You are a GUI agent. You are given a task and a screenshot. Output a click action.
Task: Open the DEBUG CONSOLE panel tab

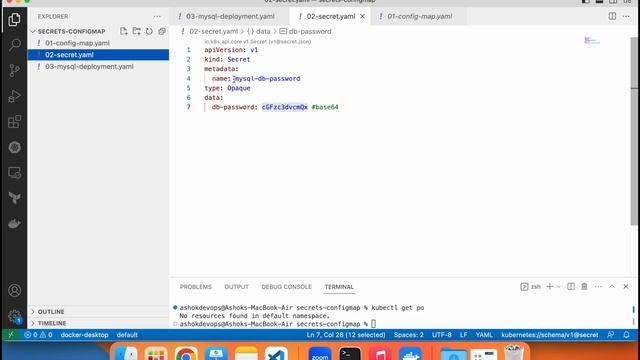tap(286, 287)
